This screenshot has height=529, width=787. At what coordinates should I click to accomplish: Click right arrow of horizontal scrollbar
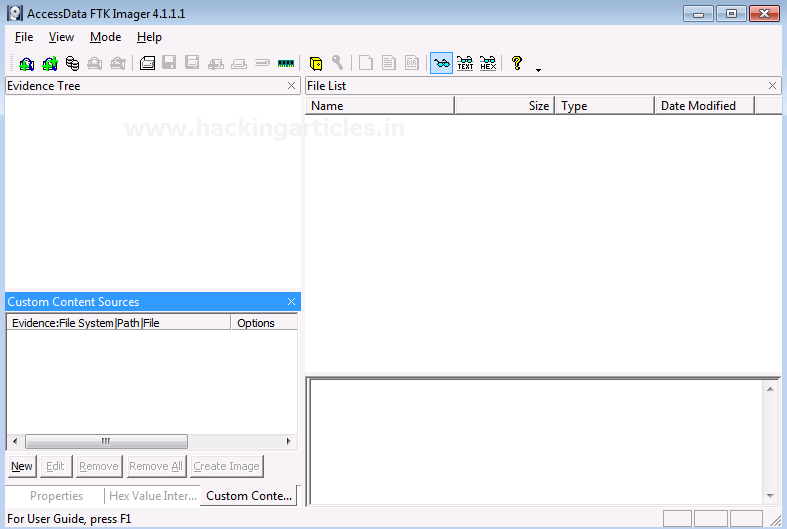[x=289, y=442]
